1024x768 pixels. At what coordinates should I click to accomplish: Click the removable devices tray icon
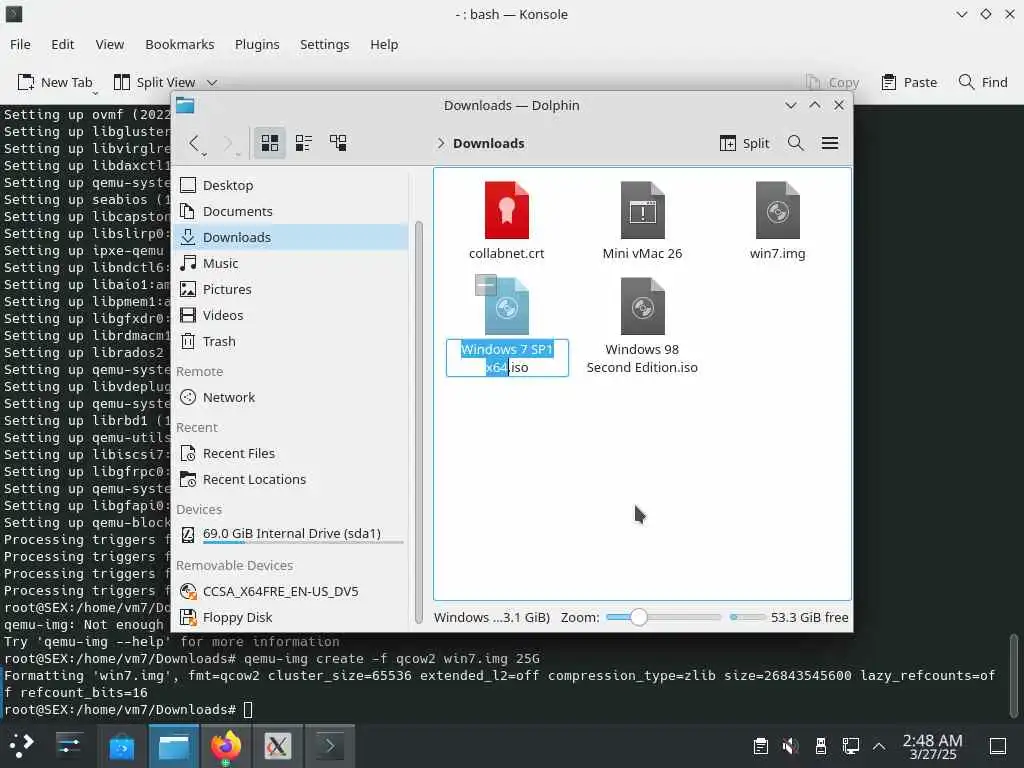tap(821, 746)
